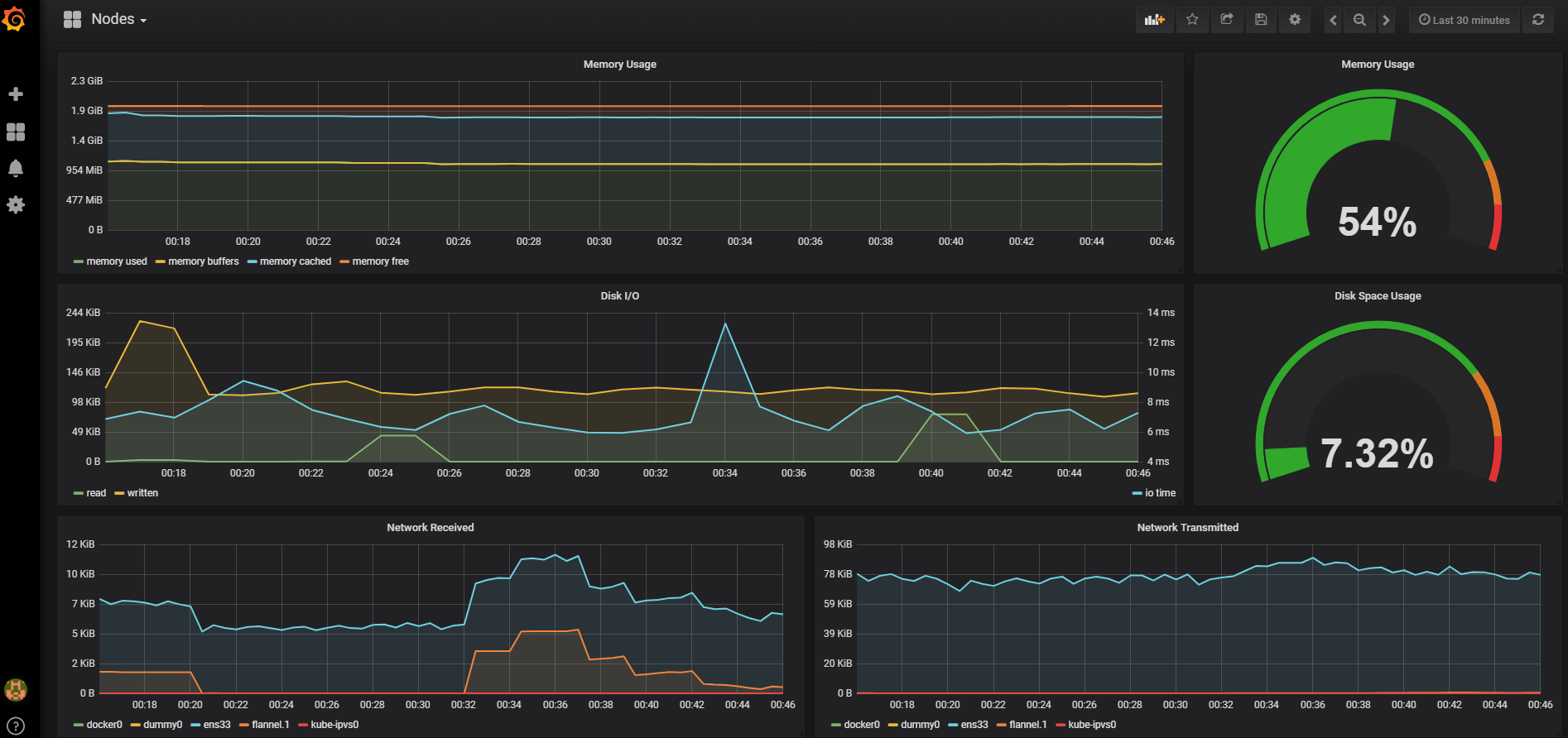1568x738 pixels.
Task: Open Network Transmitted panel title menu
Action: pos(1187,528)
